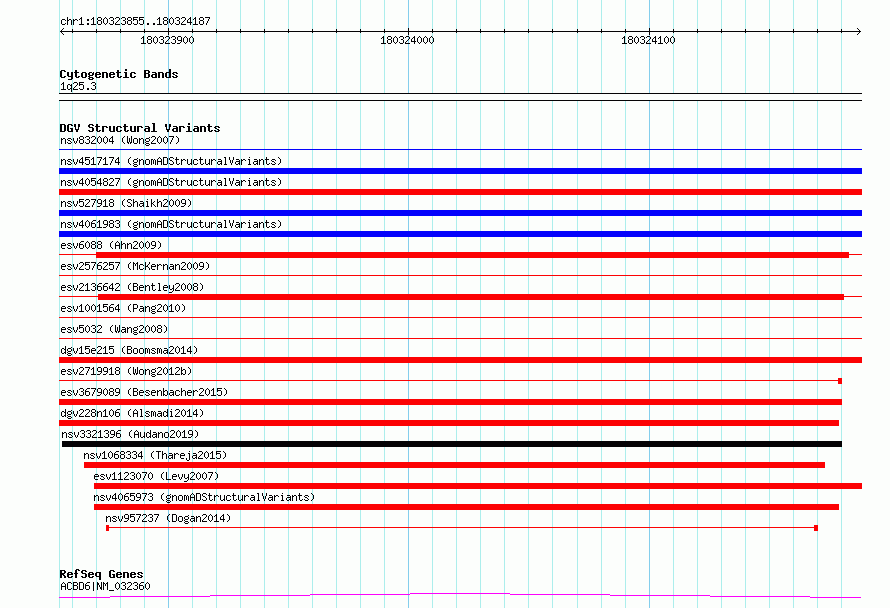Click the left arrow of the ruler

[x=62, y=31]
